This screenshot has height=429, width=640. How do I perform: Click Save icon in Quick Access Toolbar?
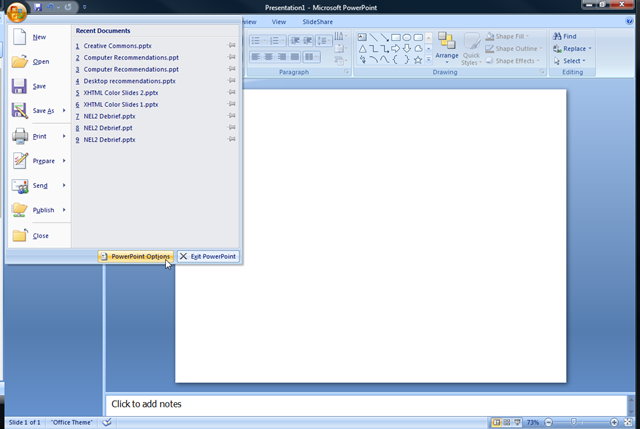point(38,7)
